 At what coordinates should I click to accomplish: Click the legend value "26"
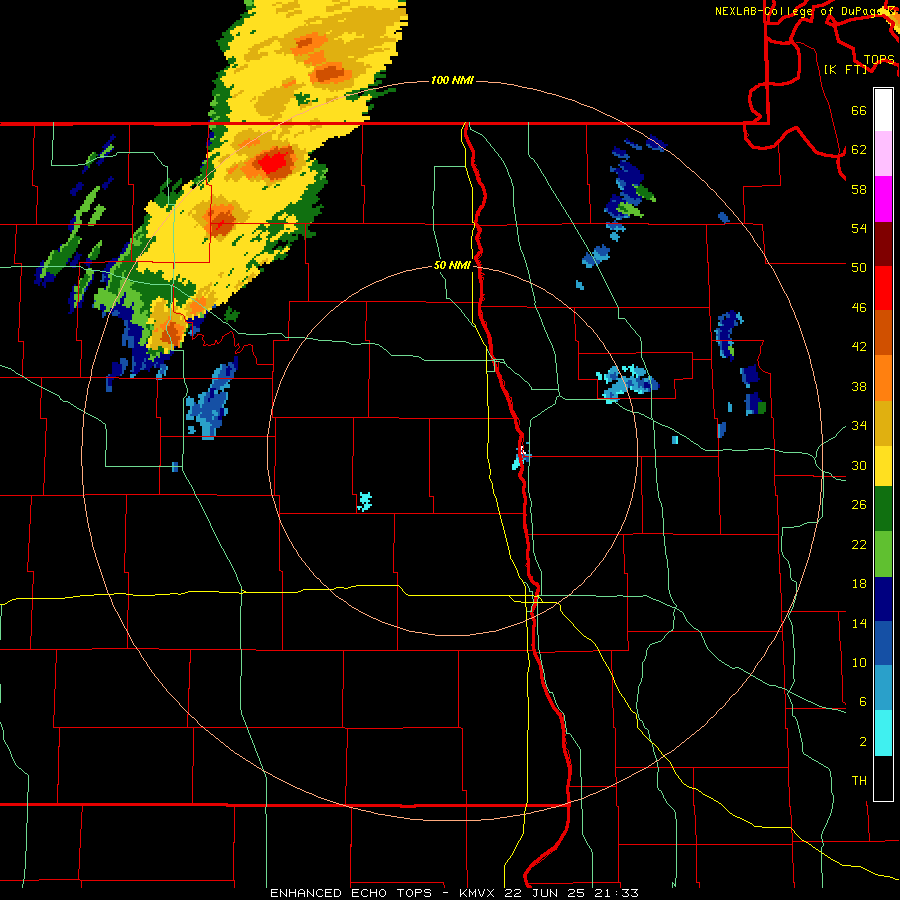859,505
